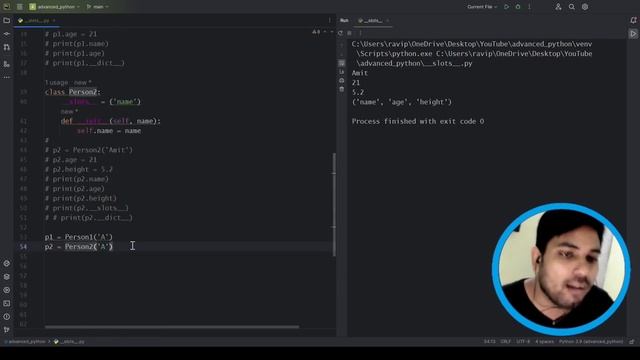This screenshot has height=360, width=640.
Task: Open the Problems tool window
Action: (7, 317)
